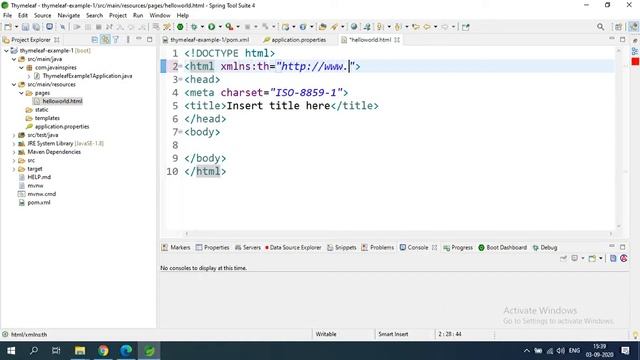Click the editor vertical scrollbar
The image size is (640, 360).
[x=619, y=137]
